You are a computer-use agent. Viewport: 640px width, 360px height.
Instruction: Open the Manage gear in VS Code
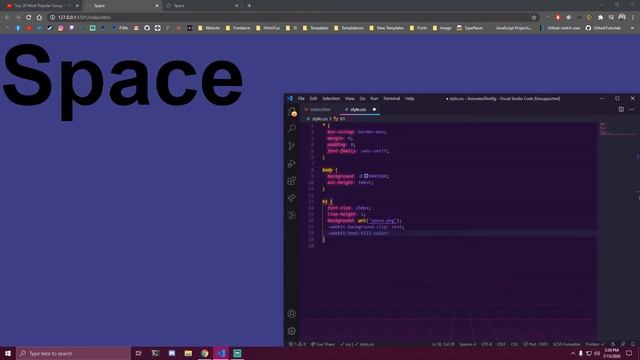292,331
